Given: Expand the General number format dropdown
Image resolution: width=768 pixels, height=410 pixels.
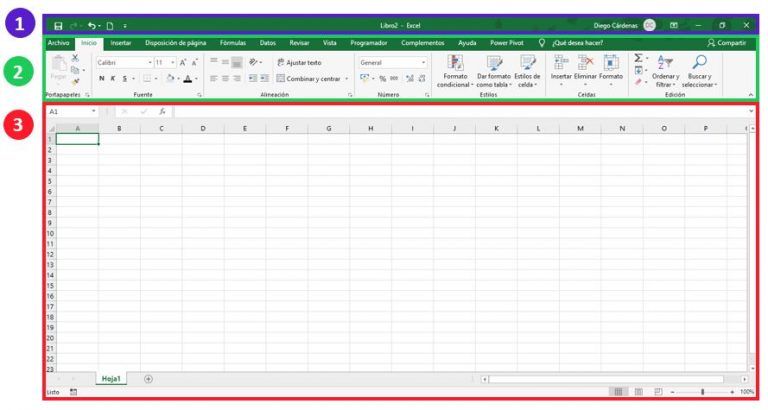Looking at the screenshot, I should pyautogui.click(x=392, y=62).
